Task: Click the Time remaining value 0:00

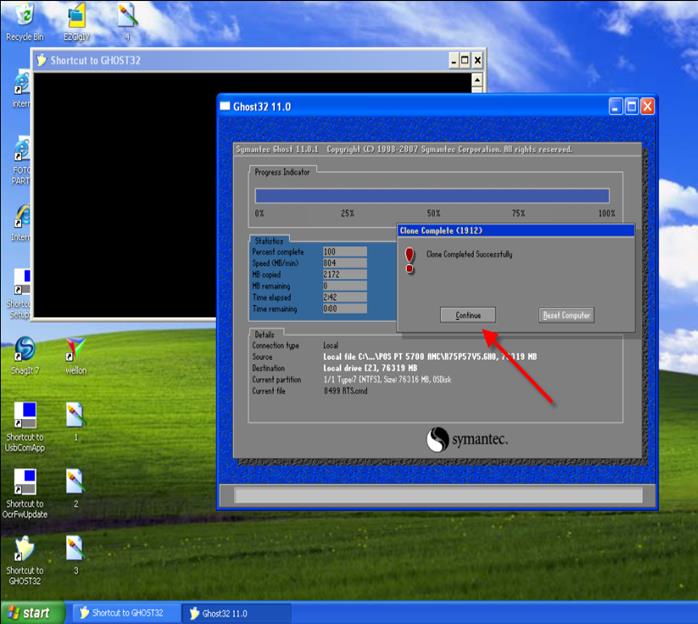Action: click(x=345, y=308)
